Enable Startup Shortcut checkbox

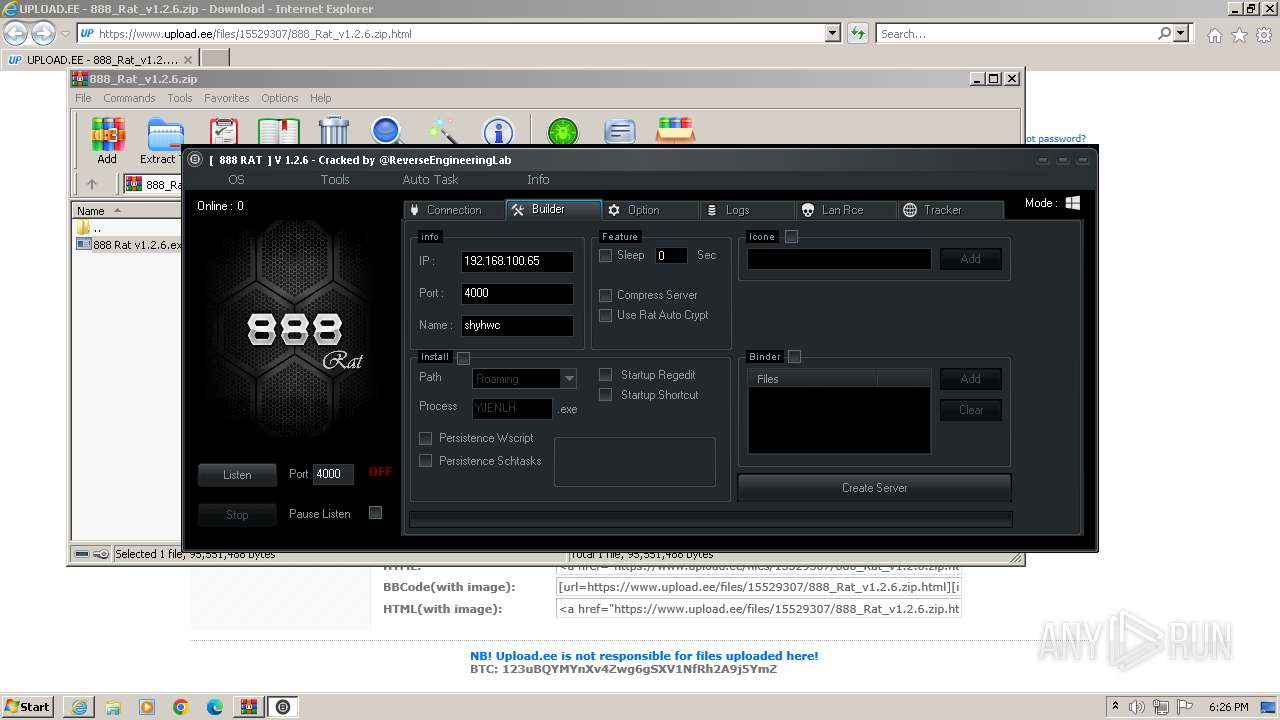pyautogui.click(x=605, y=394)
